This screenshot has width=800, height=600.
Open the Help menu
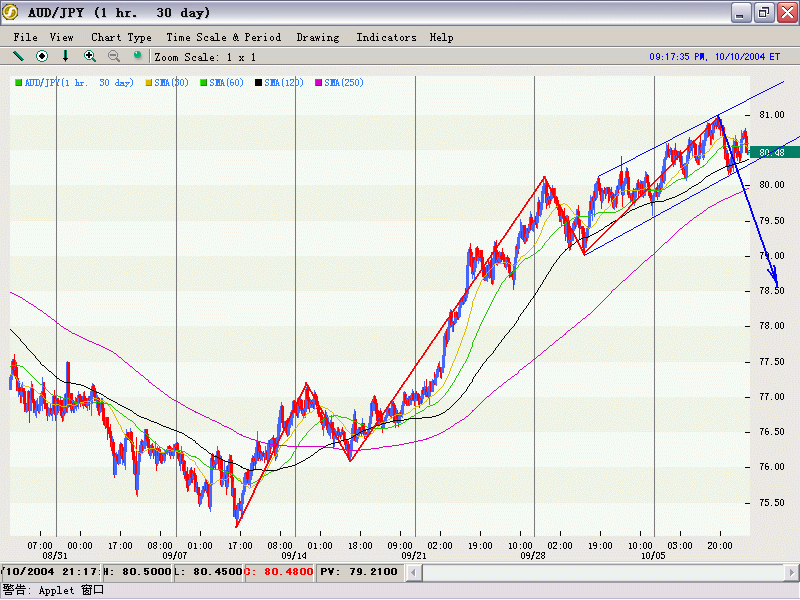pyautogui.click(x=441, y=37)
